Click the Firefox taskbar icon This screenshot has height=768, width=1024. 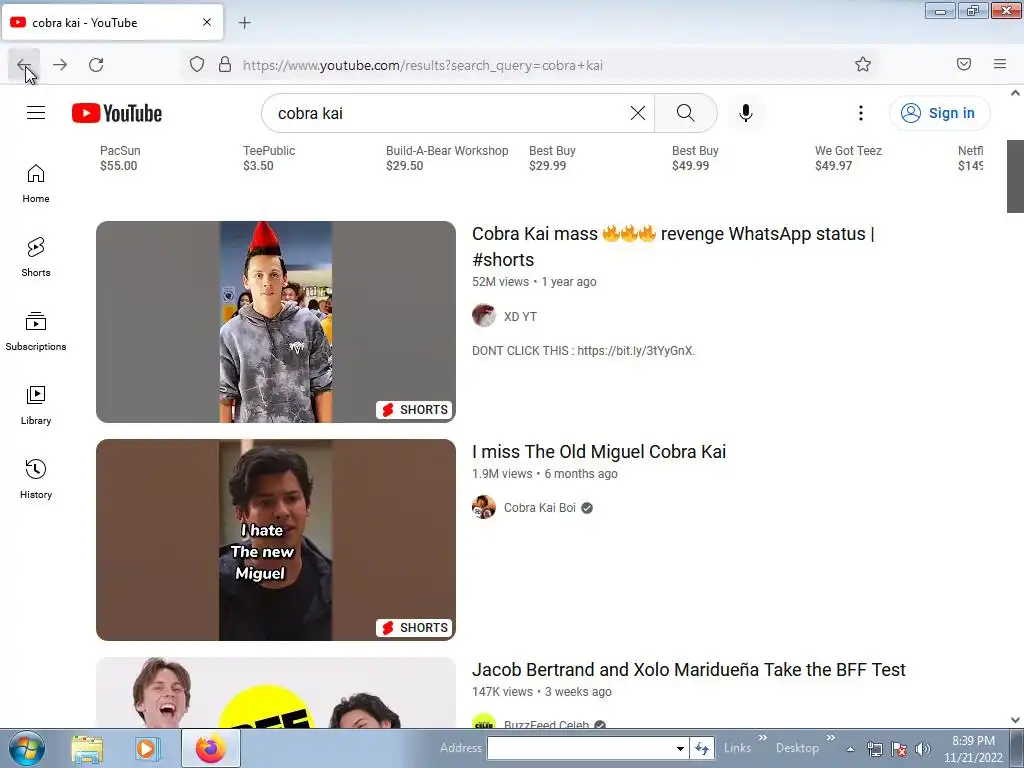coord(210,748)
